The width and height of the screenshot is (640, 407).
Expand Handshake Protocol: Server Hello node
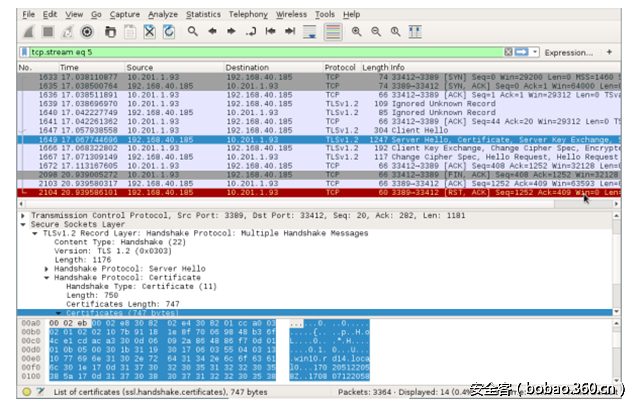click(46, 269)
